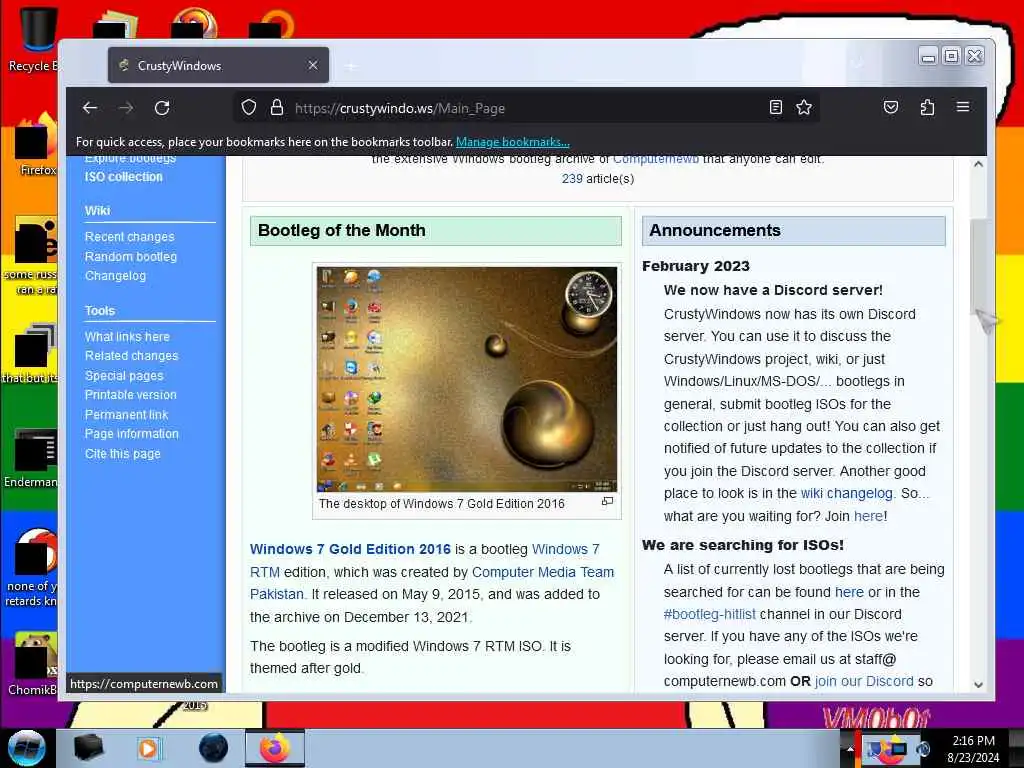The image size is (1024, 768).
Task: Open Related changes sidebar link
Action: pyautogui.click(x=131, y=356)
